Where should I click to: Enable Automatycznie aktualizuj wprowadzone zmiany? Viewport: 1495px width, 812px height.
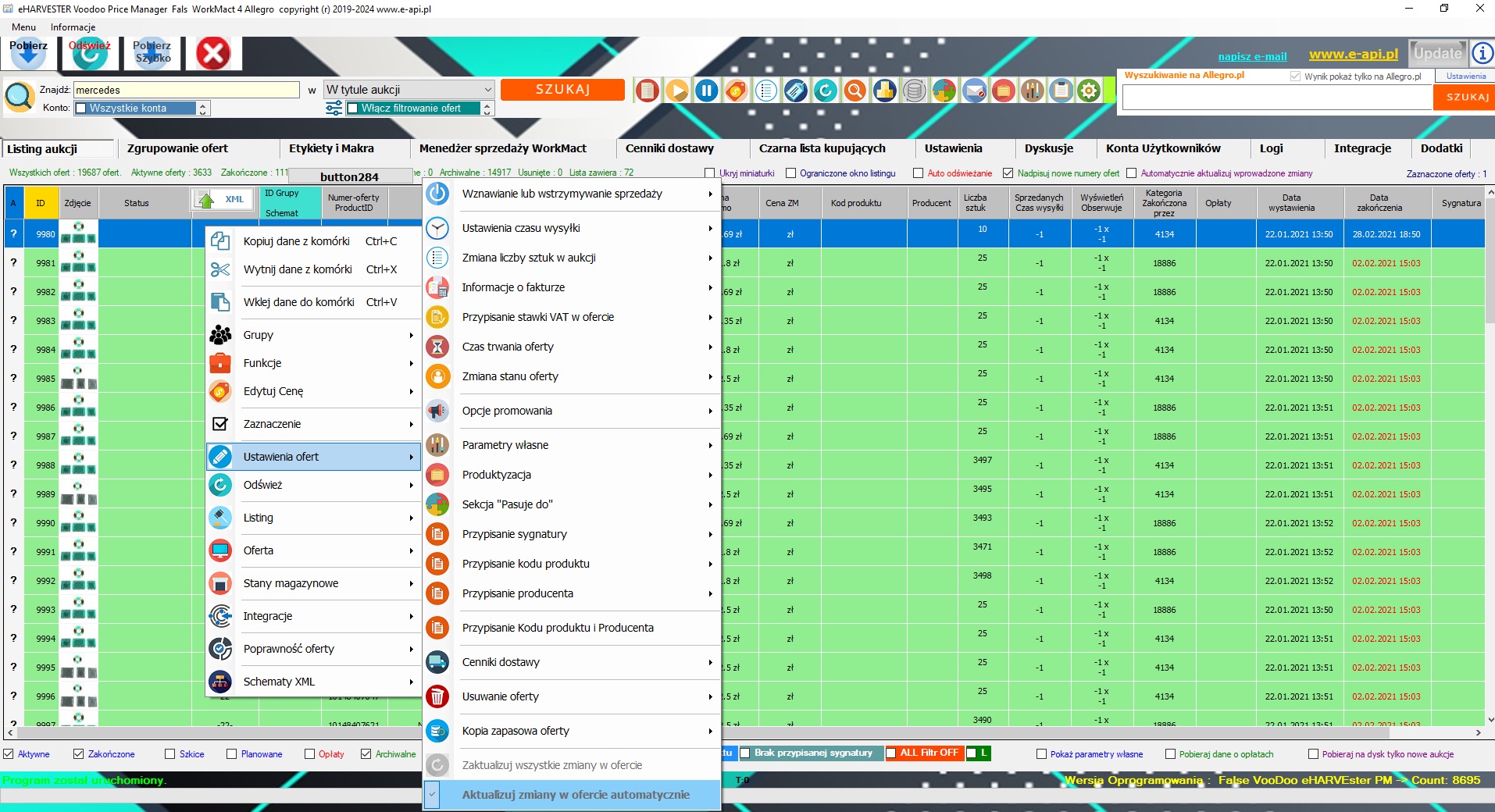coord(1131,173)
